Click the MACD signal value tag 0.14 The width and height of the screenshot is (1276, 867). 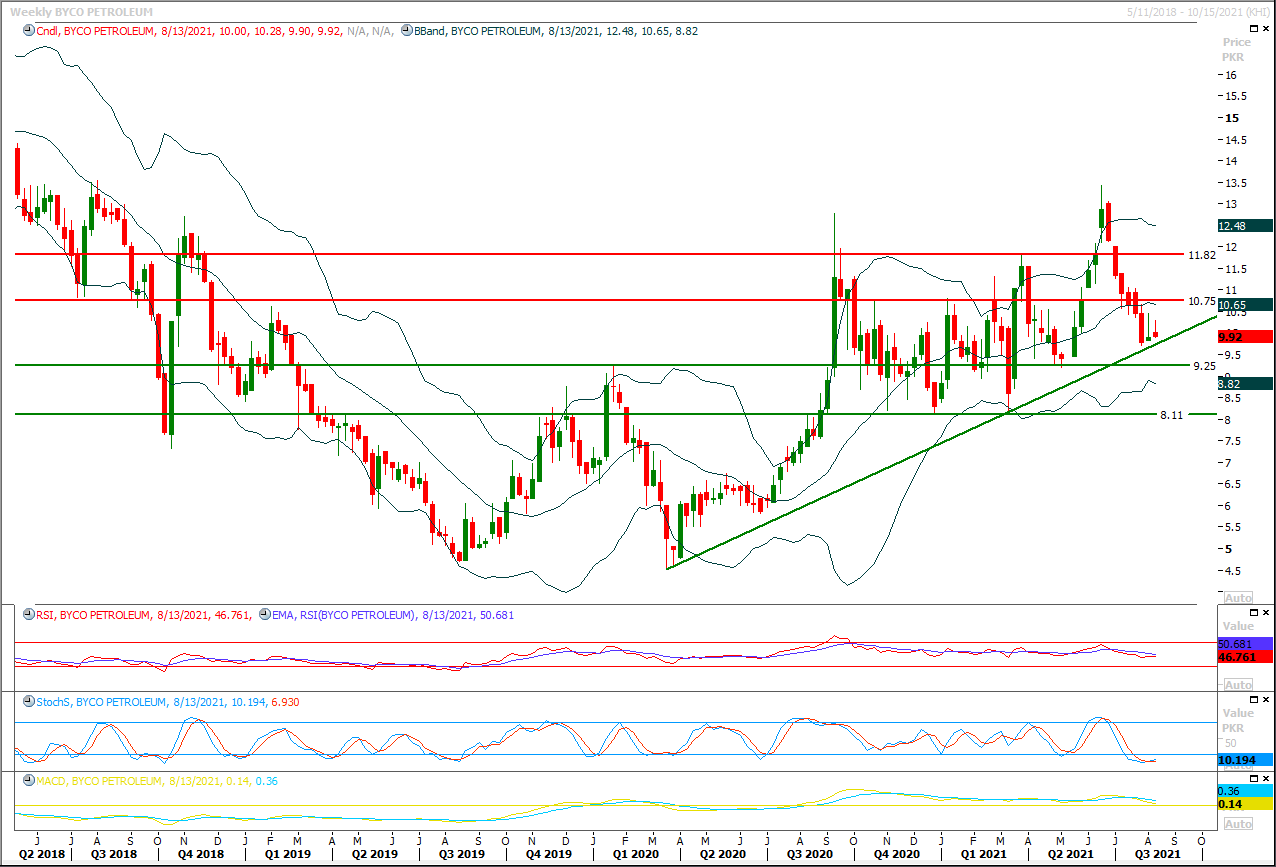point(1244,804)
